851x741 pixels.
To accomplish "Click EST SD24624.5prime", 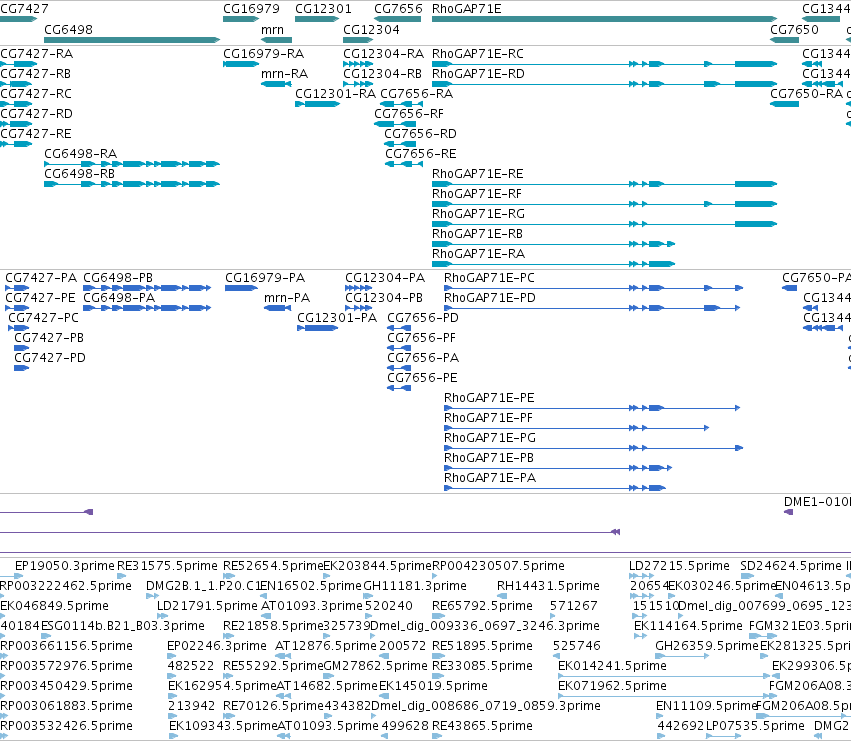I will pos(791,566).
